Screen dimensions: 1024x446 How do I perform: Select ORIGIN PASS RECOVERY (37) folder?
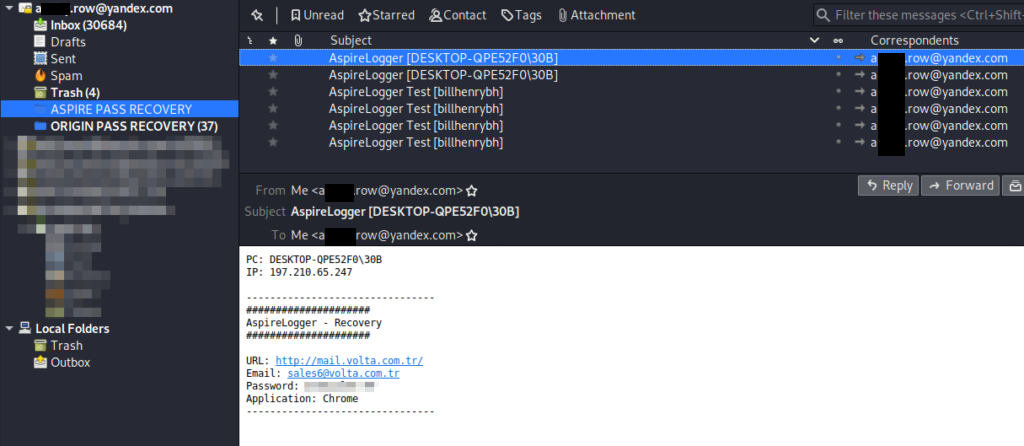pos(134,126)
